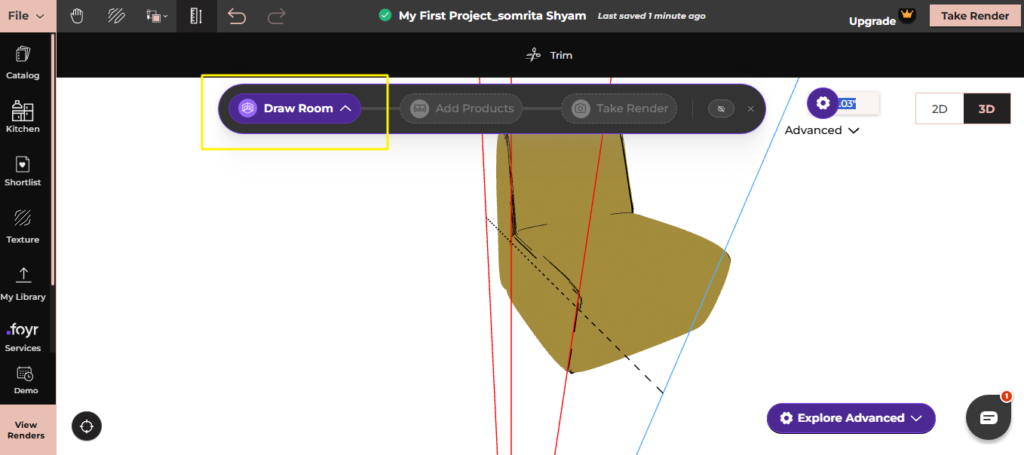Redo the last action

point(276,16)
